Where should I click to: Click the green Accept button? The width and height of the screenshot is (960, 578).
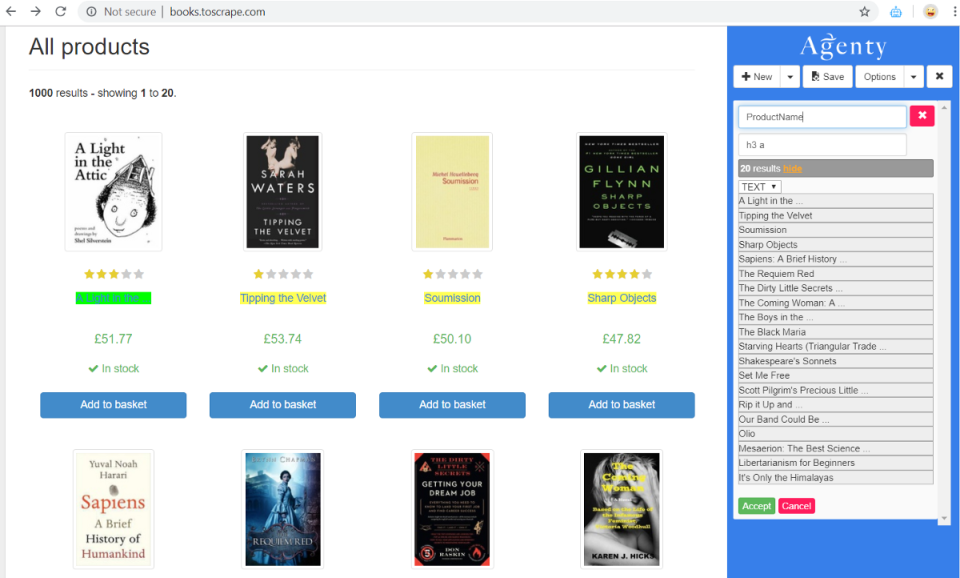(x=756, y=506)
